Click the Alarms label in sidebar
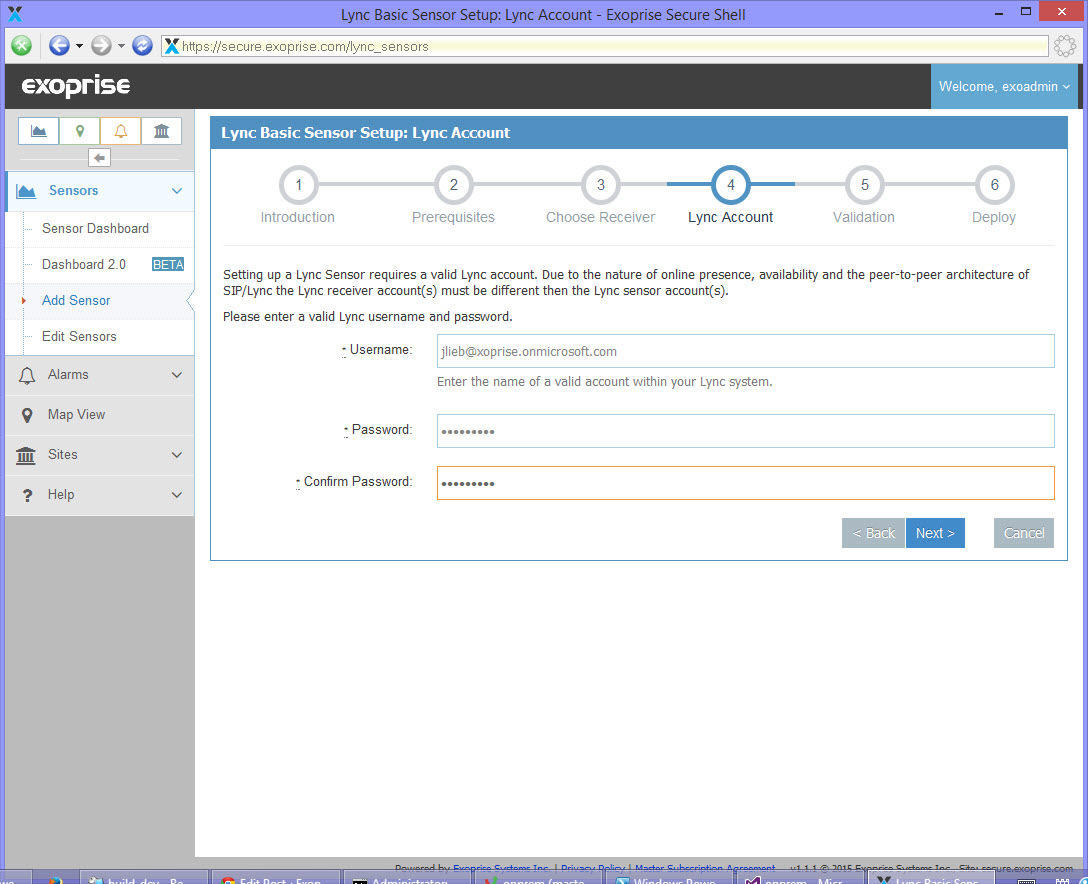 click(x=68, y=375)
